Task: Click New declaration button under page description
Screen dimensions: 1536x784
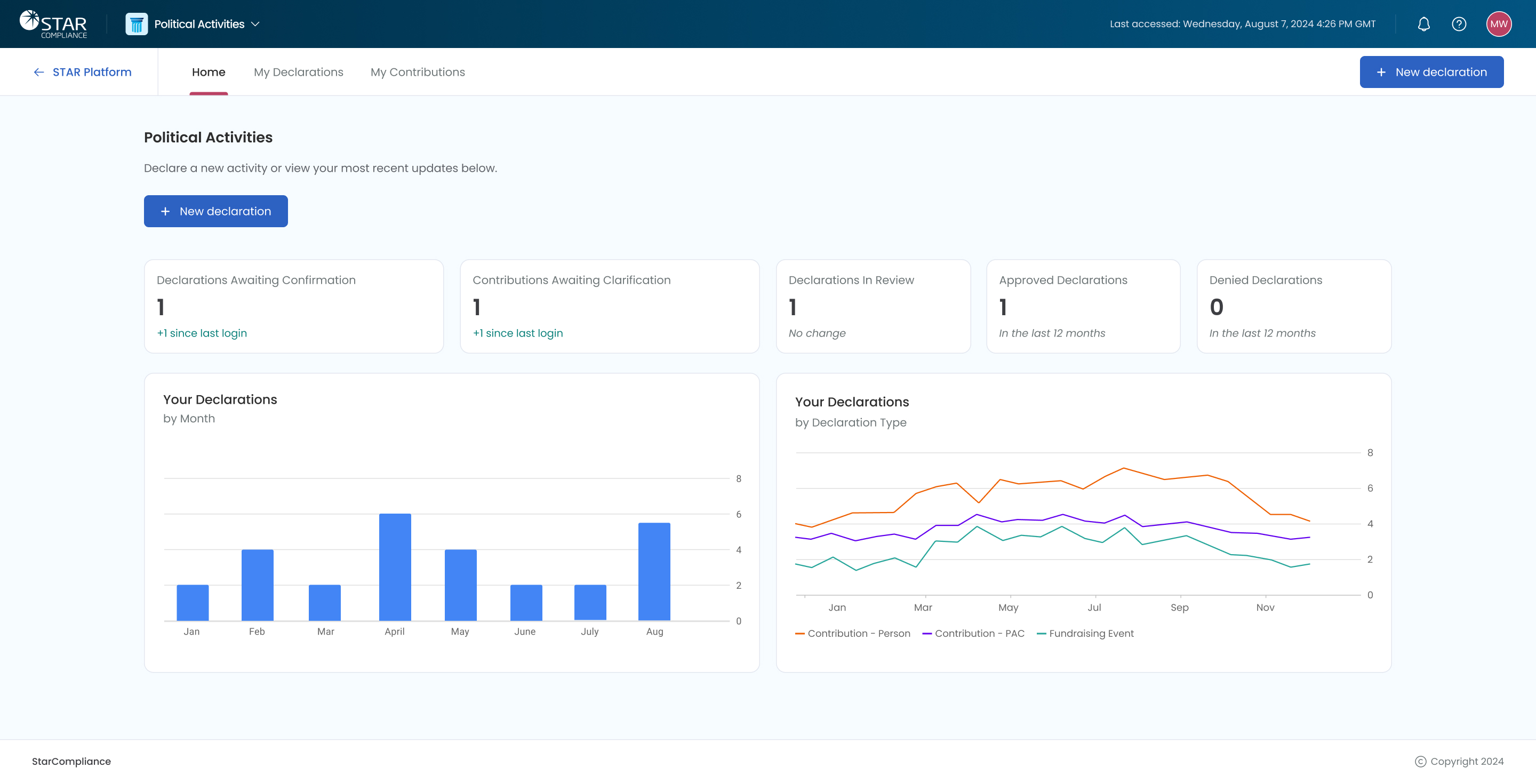Action: point(216,211)
